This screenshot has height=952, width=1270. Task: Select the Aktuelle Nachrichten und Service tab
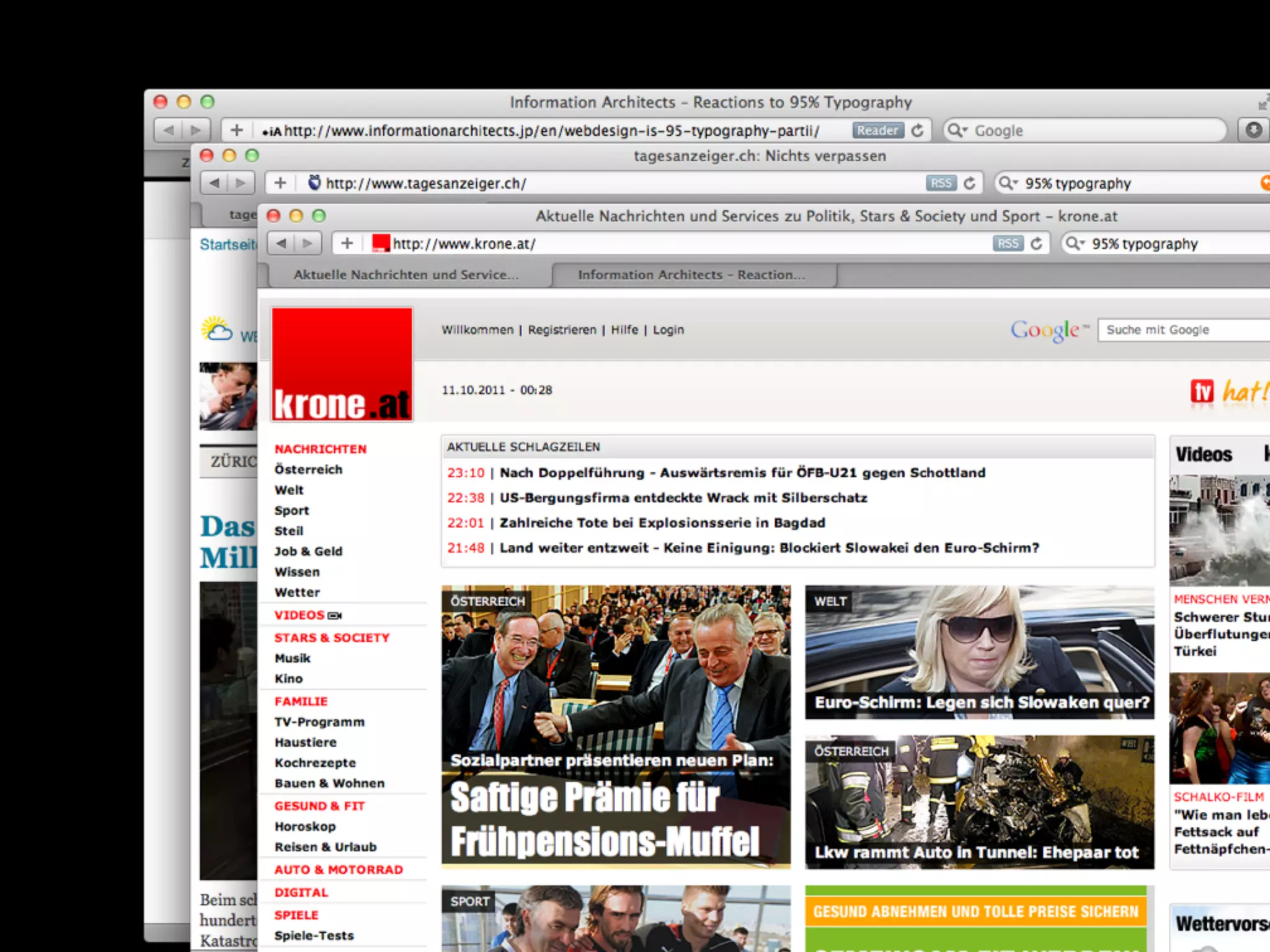pos(406,275)
